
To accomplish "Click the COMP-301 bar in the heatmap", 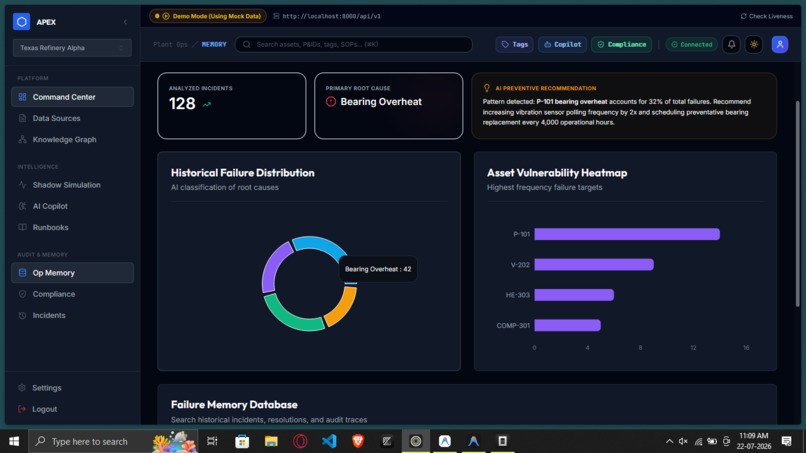I will (567, 325).
